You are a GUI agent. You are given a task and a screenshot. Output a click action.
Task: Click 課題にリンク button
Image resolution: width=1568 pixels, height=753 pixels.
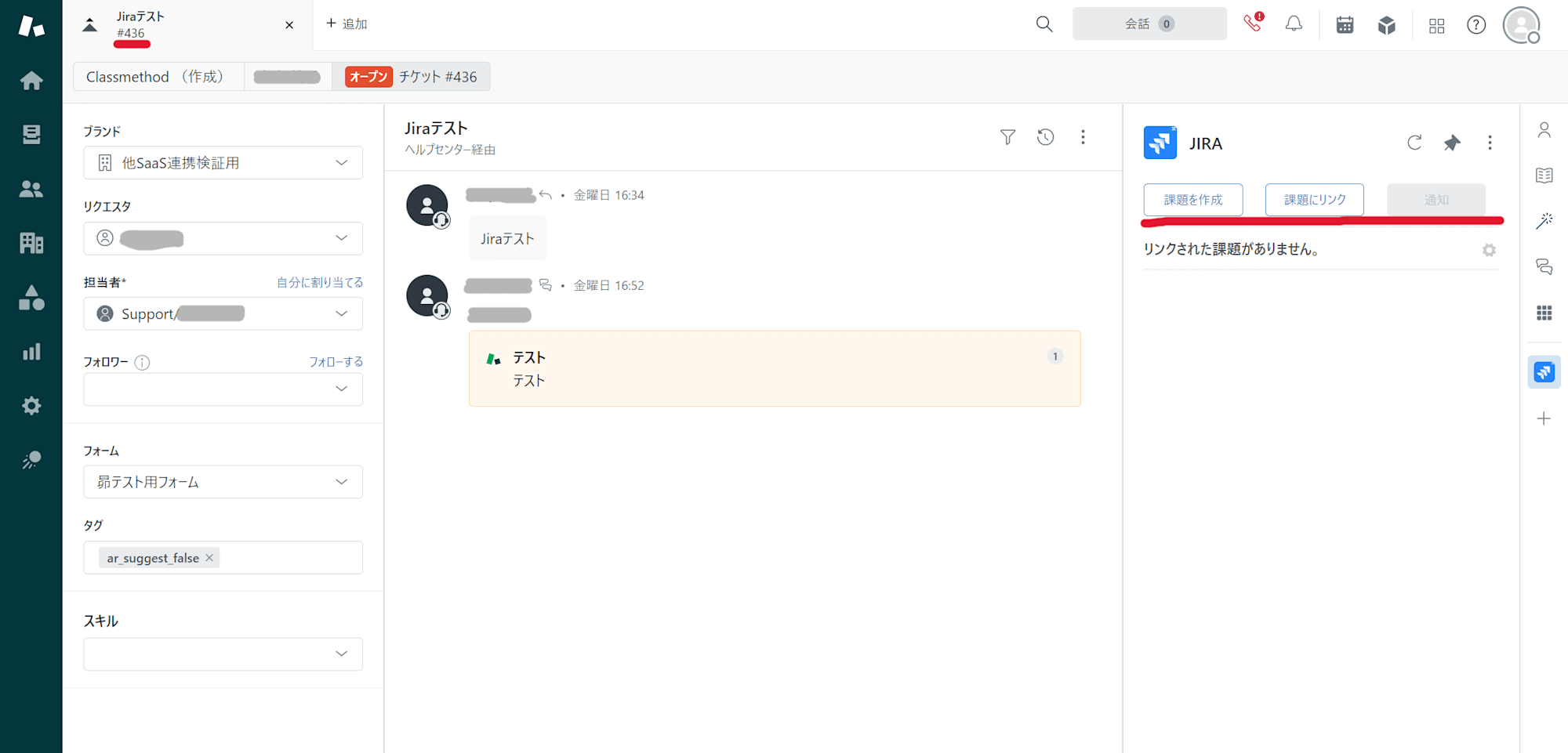click(x=1315, y=200)
